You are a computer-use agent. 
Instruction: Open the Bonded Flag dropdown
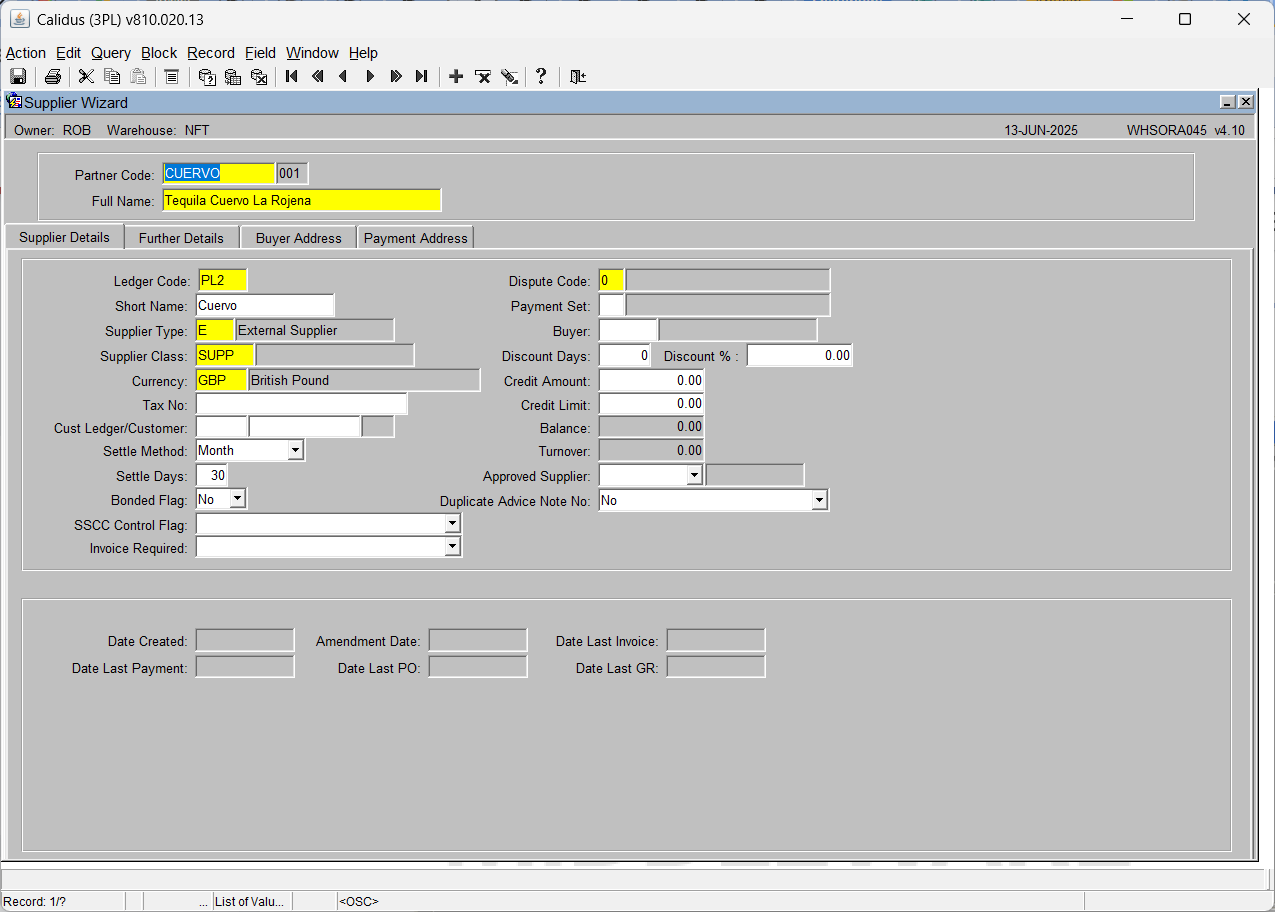(x=238, y=499)
